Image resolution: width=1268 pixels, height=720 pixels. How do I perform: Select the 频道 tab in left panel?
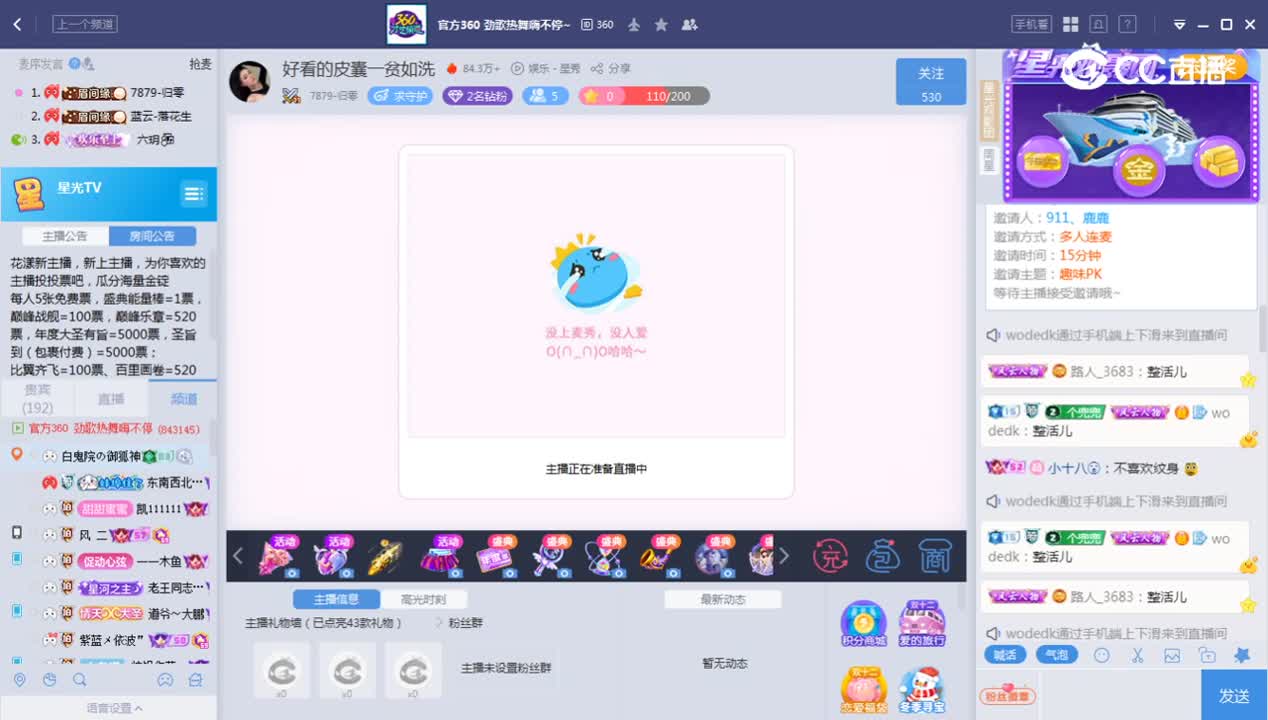(184, 399)
